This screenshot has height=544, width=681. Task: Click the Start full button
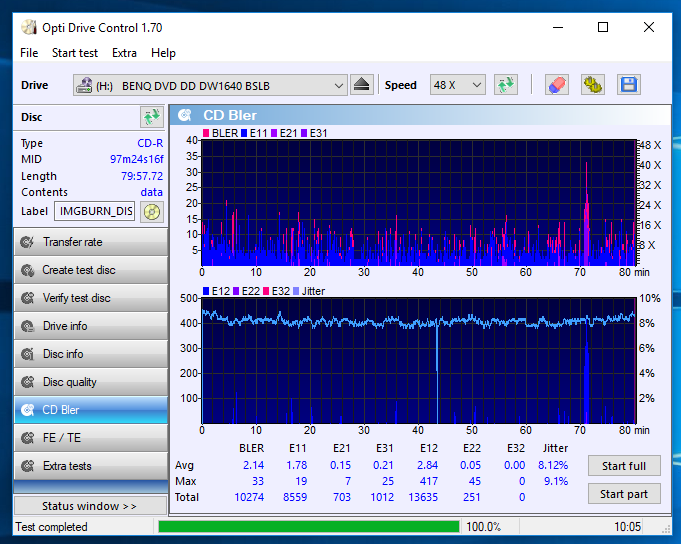[624, 466]
